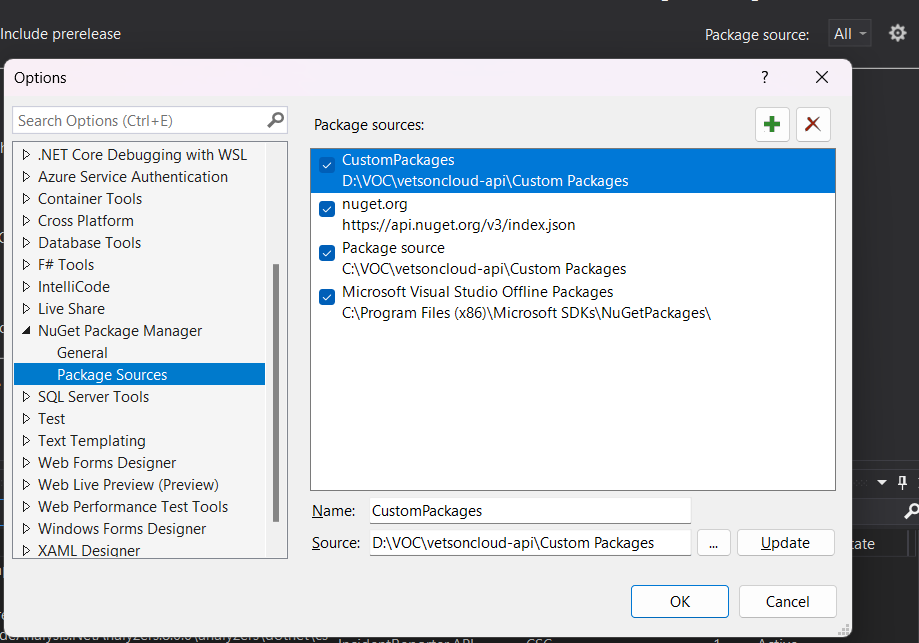Click into the Name text field
Image resolution: width=919 pixels, height=643 pixels.
click(x=530, y=511)
